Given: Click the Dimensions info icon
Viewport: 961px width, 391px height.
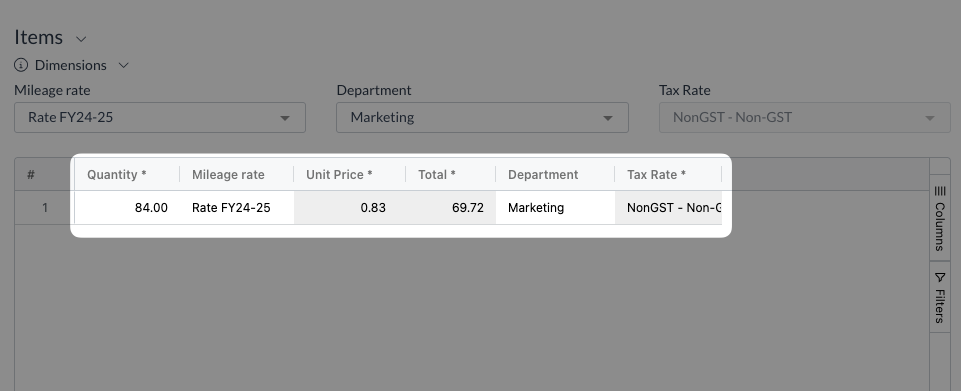Looking at the screenshot, I should tap(21, 65).
